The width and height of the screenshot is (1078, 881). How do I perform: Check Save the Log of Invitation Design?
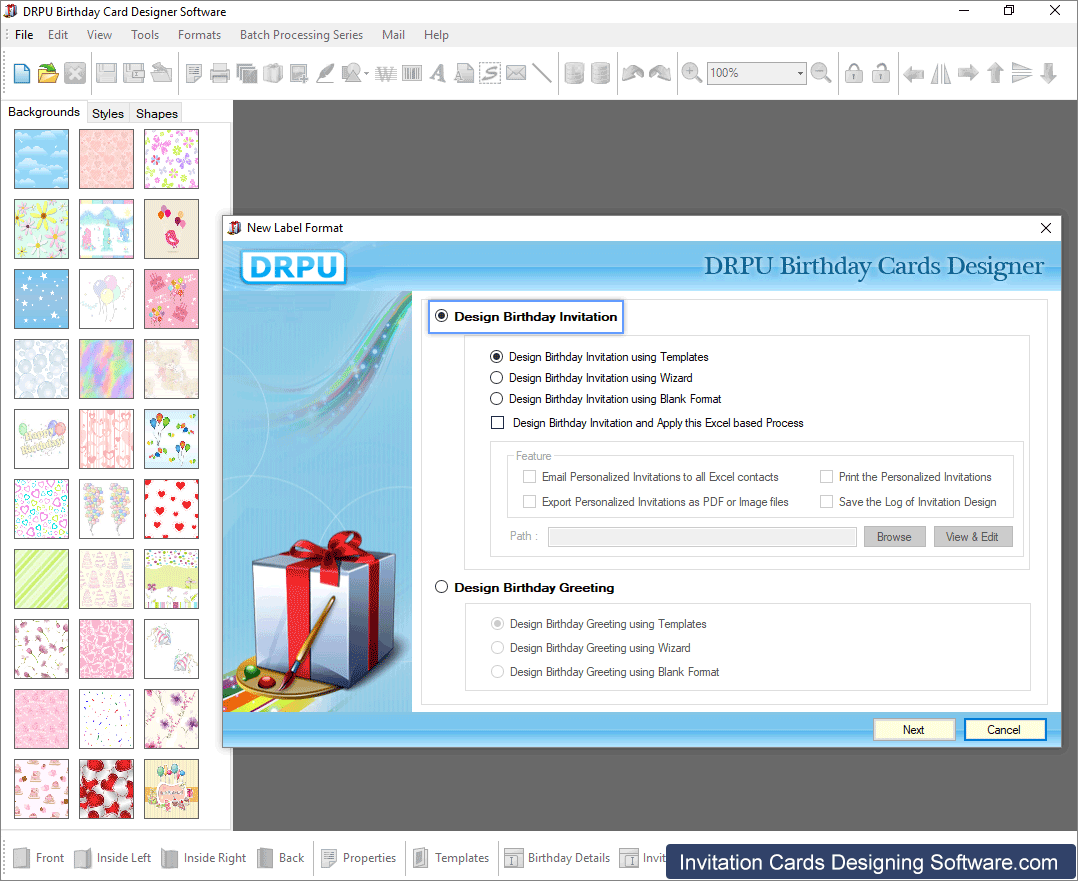(x=826, y=502)
